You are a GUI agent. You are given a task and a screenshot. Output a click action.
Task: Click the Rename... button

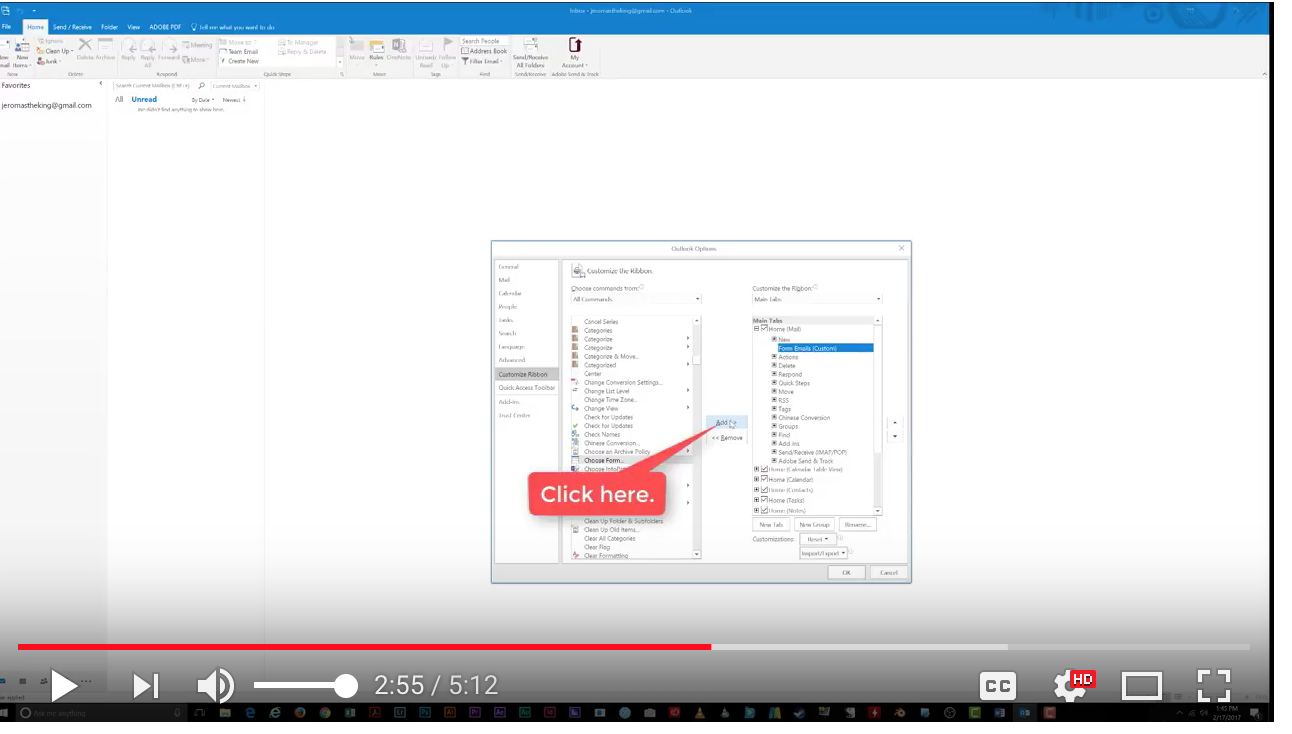coord(858,524)
